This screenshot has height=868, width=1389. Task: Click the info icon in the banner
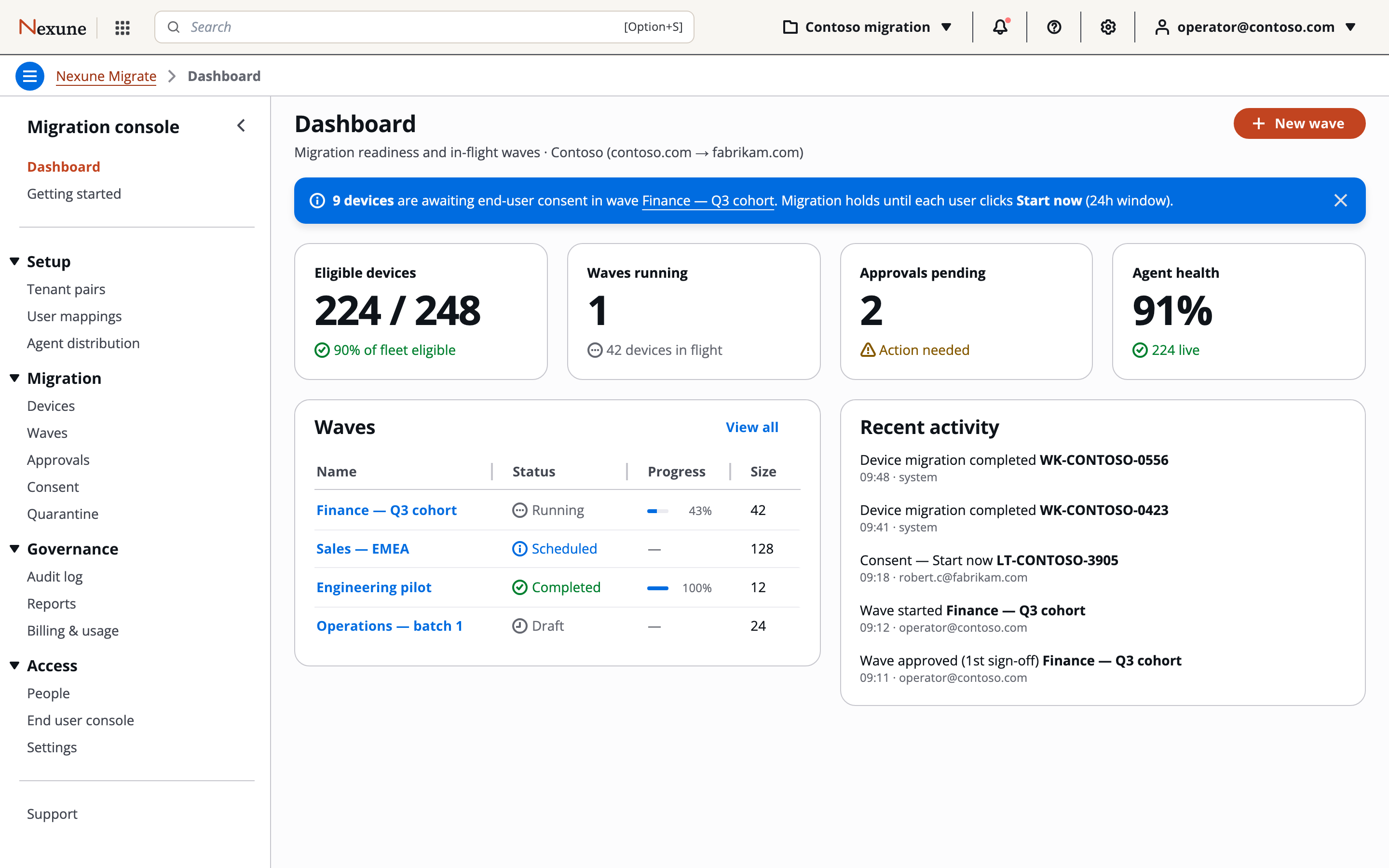coord(317,200)
